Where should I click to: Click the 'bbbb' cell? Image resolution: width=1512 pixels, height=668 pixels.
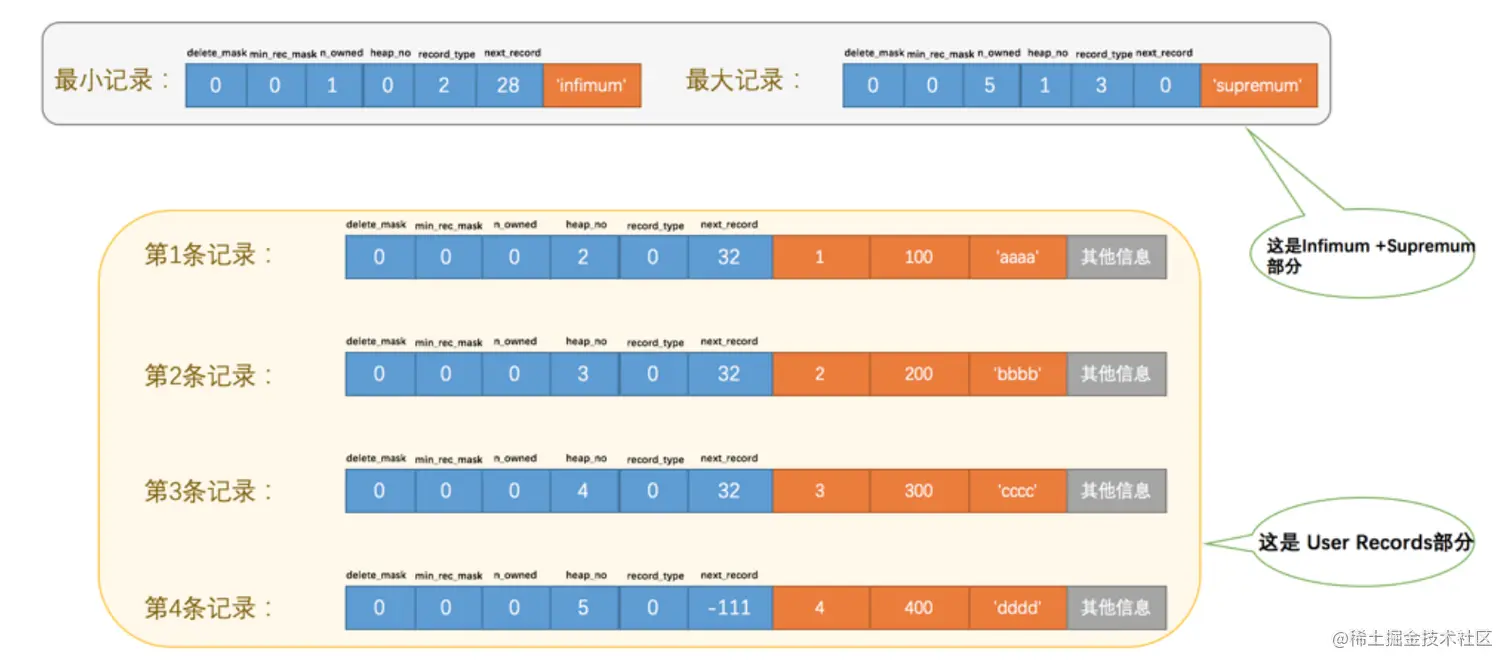pyautogui.click(x=1017, y=374)
